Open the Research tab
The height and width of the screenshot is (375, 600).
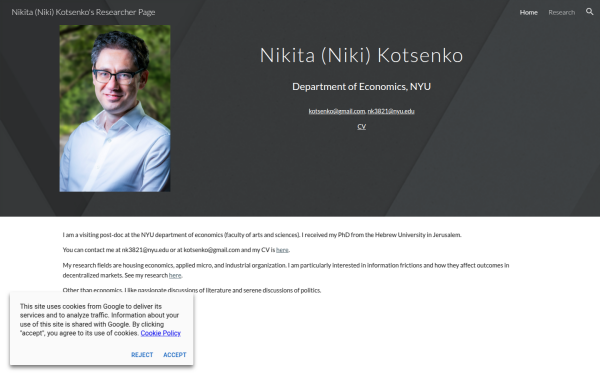[561, 12]
